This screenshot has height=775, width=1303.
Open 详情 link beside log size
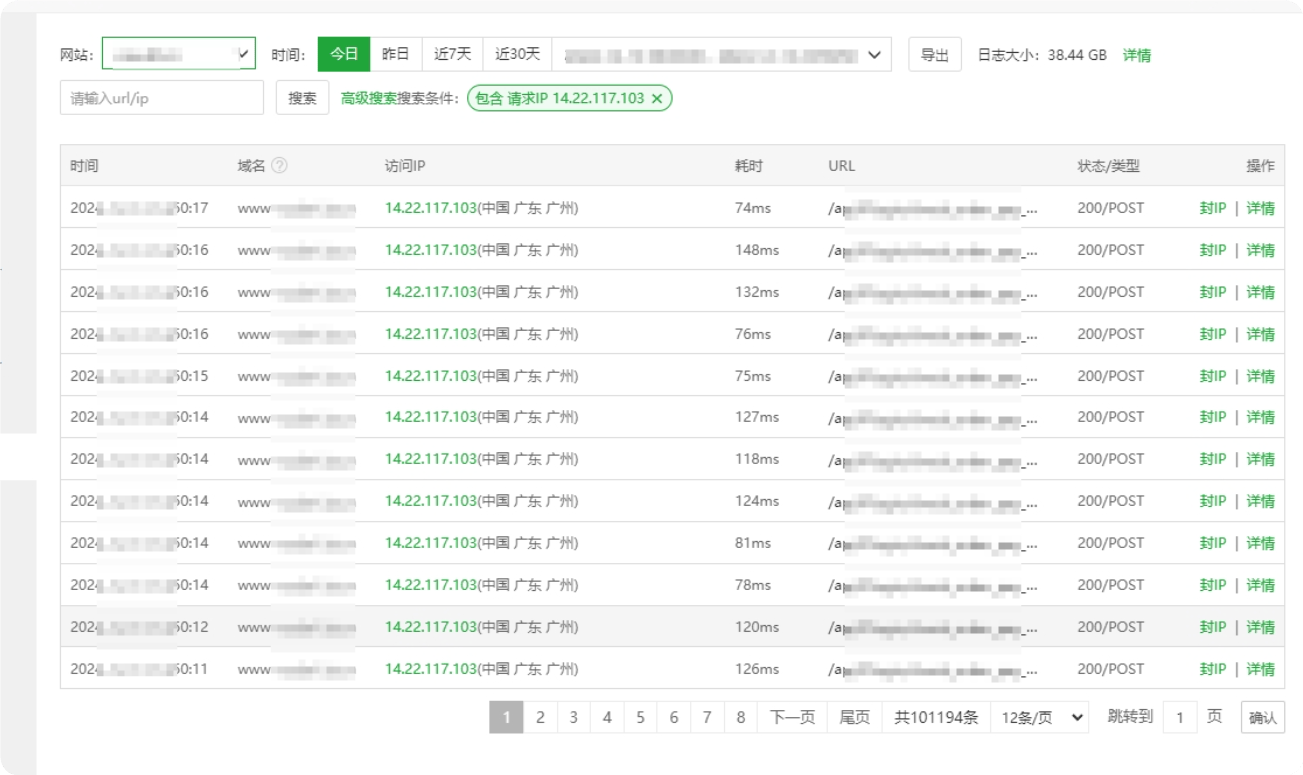(x=1136, y=55)
